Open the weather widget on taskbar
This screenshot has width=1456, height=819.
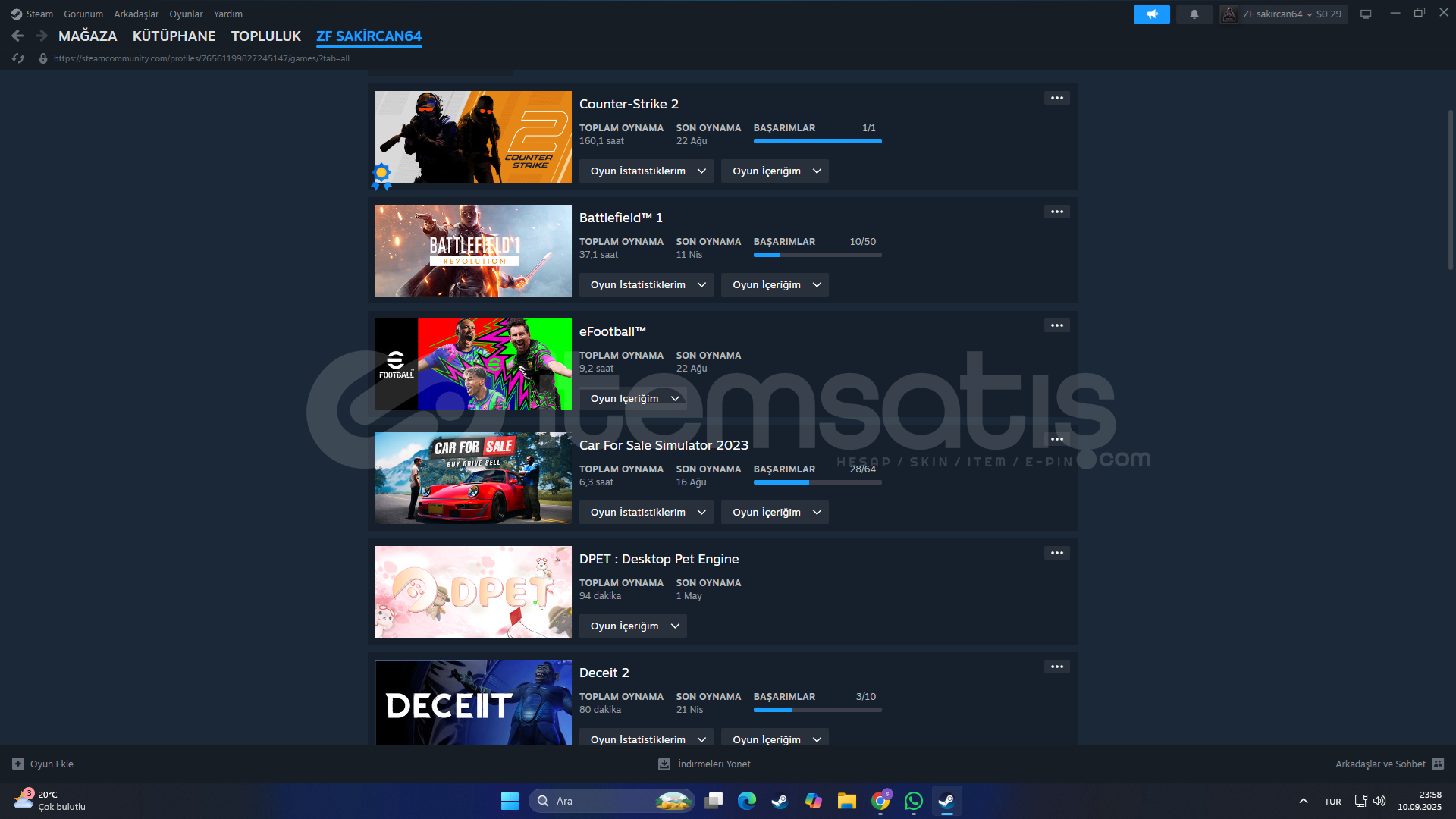click(50, 801)
